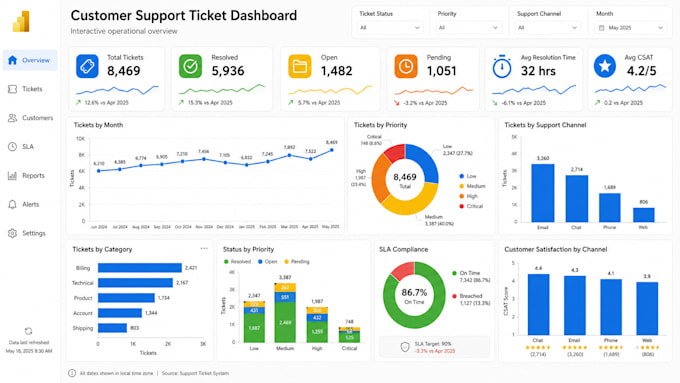Click the 4.2/5 CSAT value

click(x=641, y=71)
